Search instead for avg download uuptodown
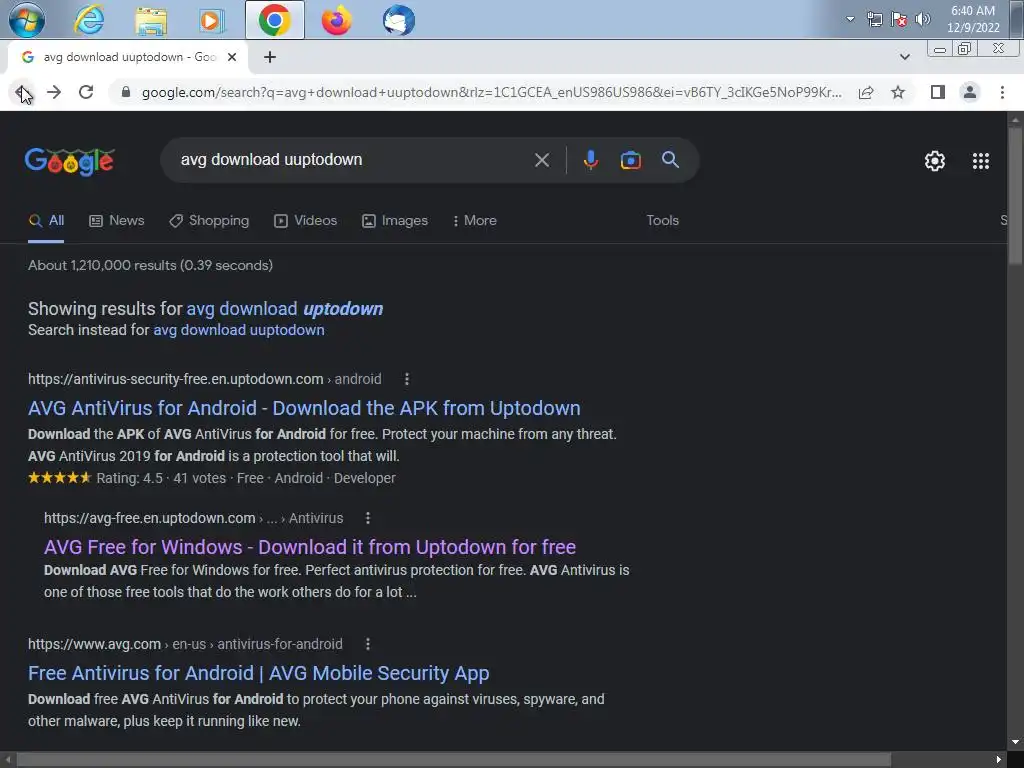The width and height of the screenshot is (1024, 768). pos(238,330)
